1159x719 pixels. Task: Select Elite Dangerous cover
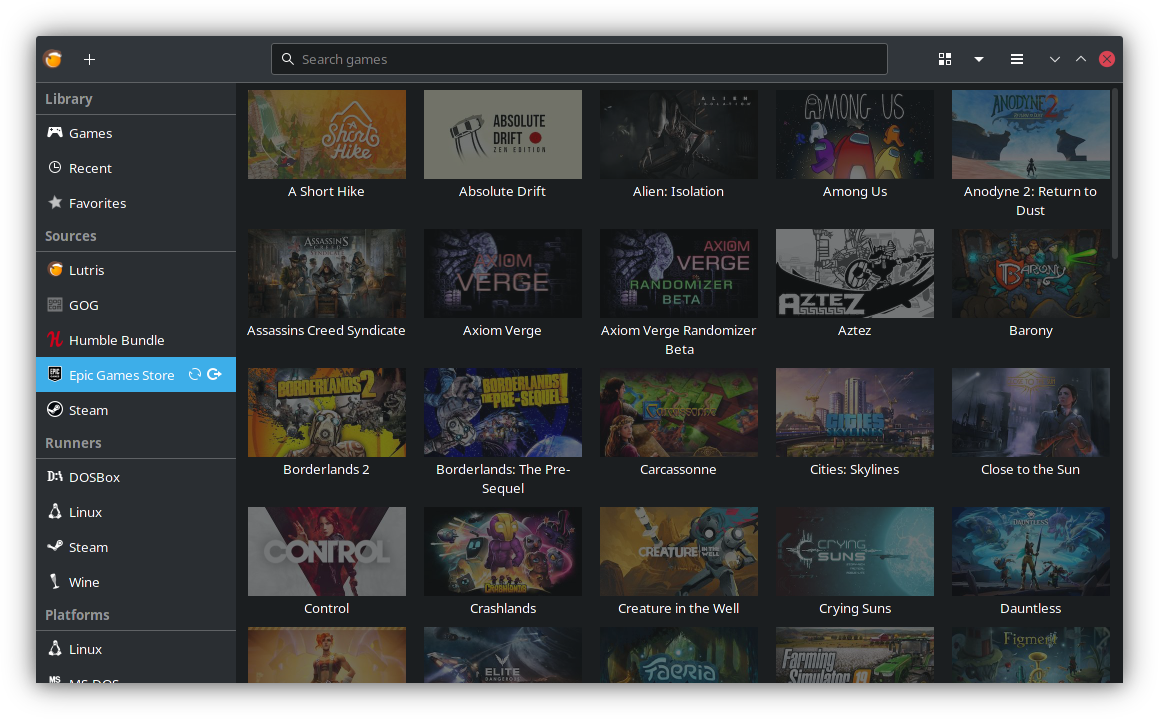click(x=503, y=655)
